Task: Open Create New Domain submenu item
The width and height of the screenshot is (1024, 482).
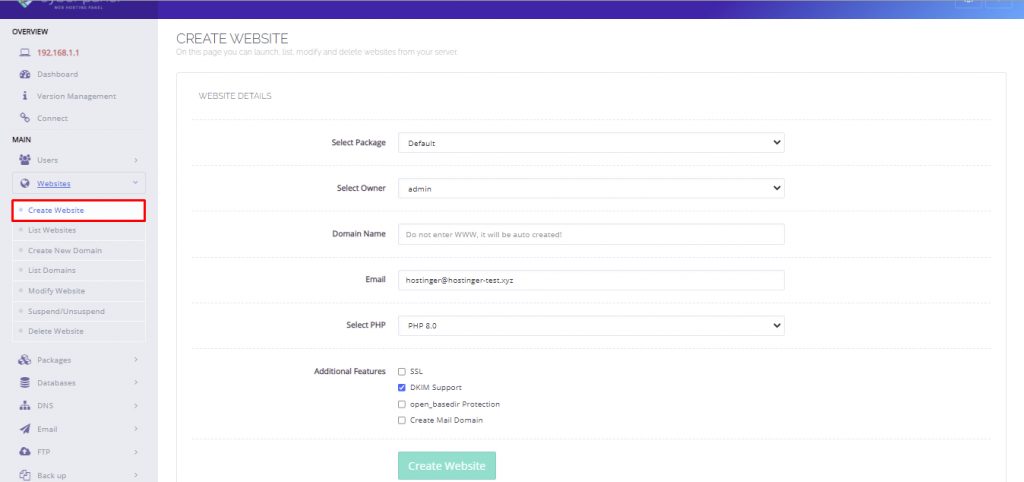Action: (x=78, y=251)
